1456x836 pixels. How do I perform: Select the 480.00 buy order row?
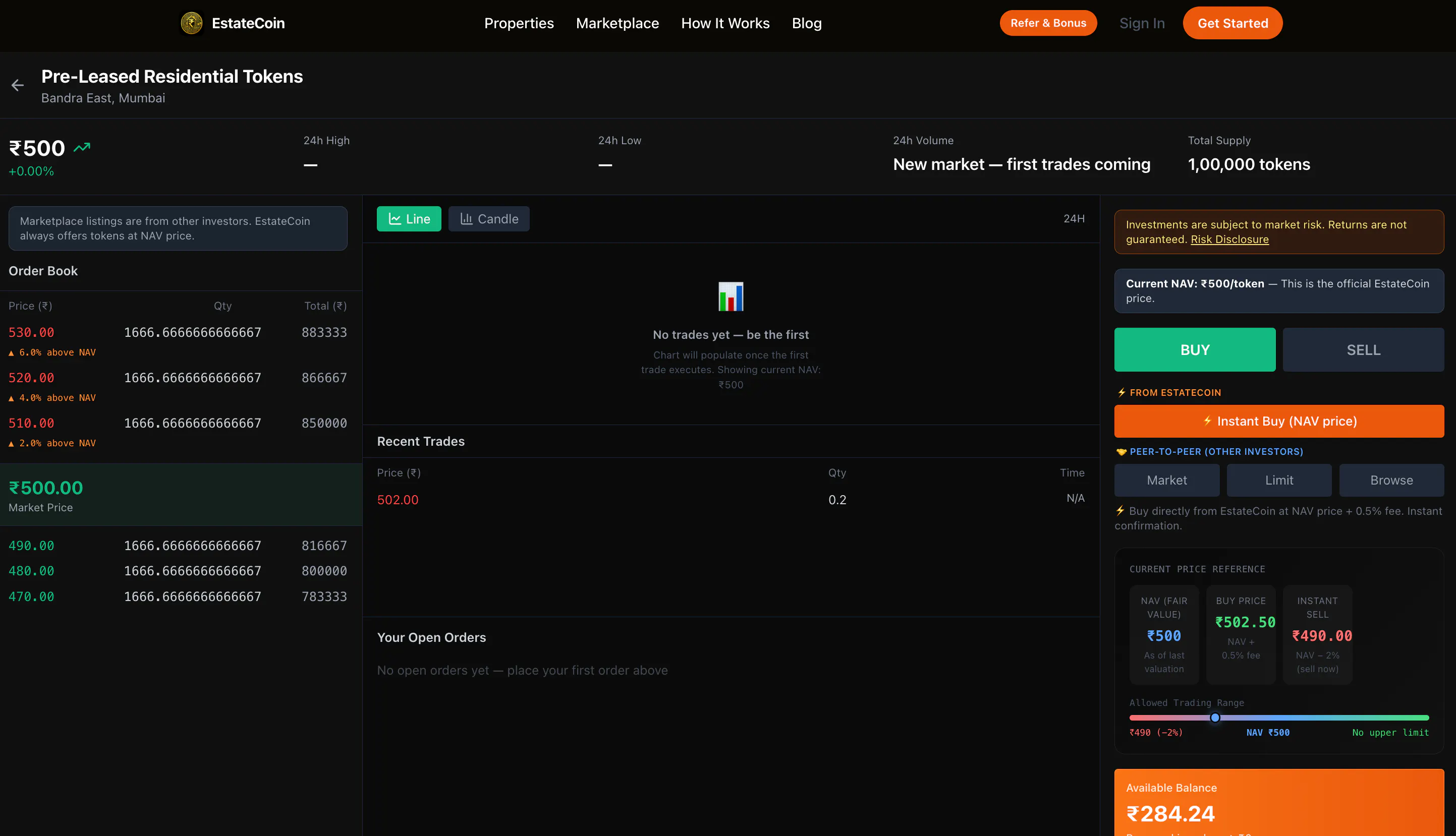pyautogui.click(x=178, y=571)
